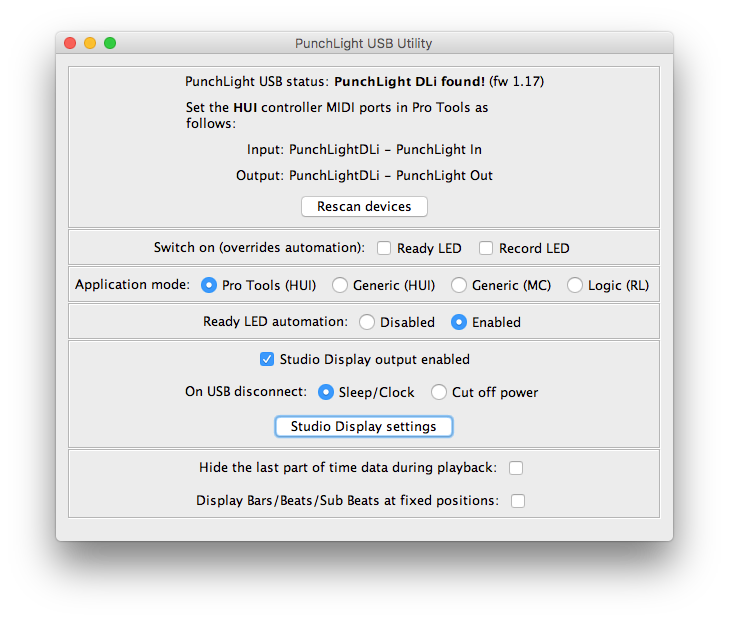Choose Sleep/Clock on USB disconnect
This screenshot has height=621, width=729.
click(326, 392)
